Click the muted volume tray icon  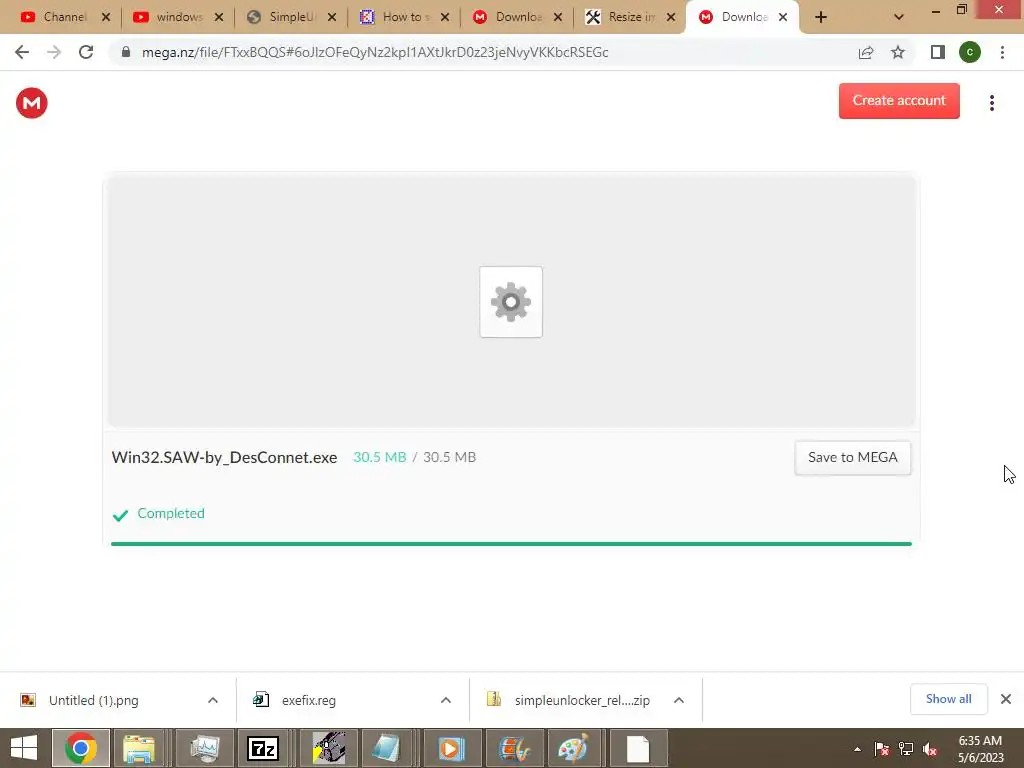pos(930,749)
